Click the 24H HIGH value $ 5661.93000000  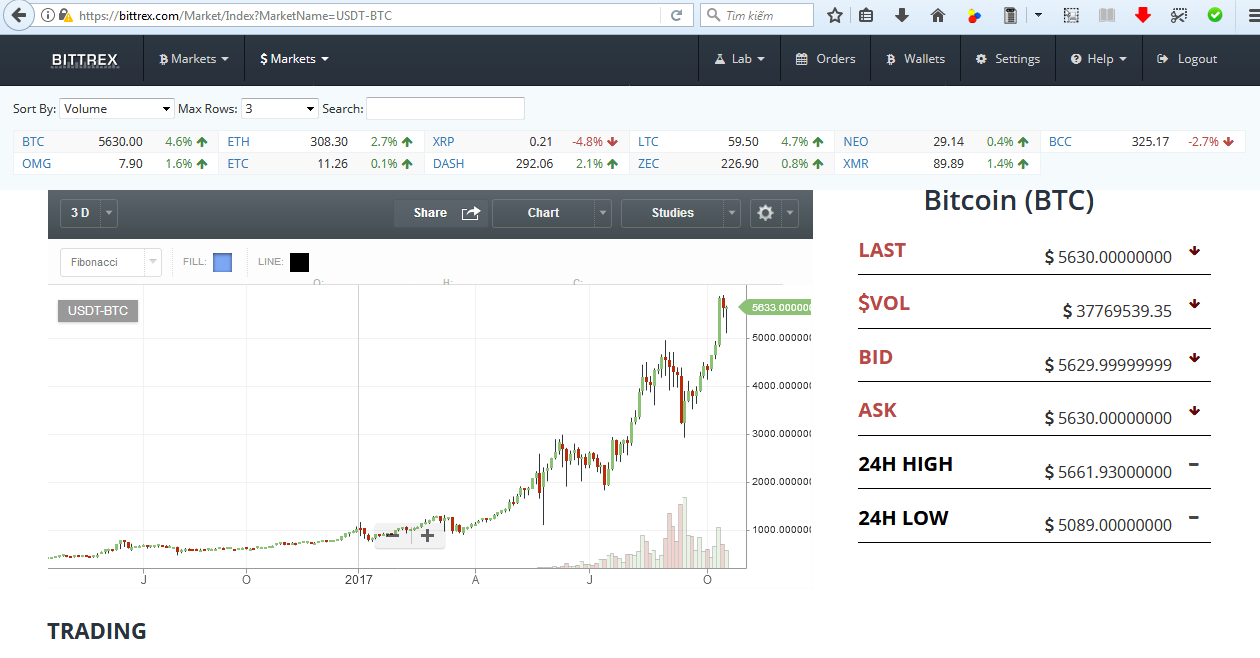click(x=1108, y=472)
